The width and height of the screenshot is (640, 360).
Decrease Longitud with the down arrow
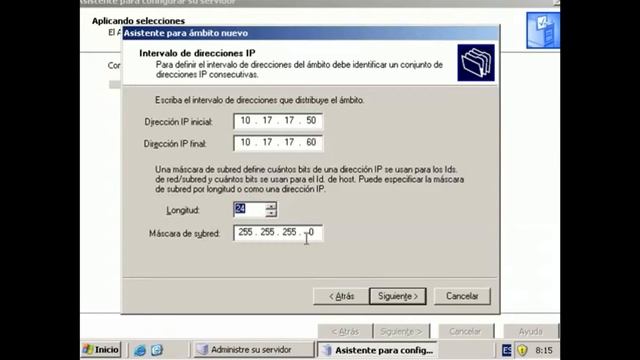tap(271, 213)
